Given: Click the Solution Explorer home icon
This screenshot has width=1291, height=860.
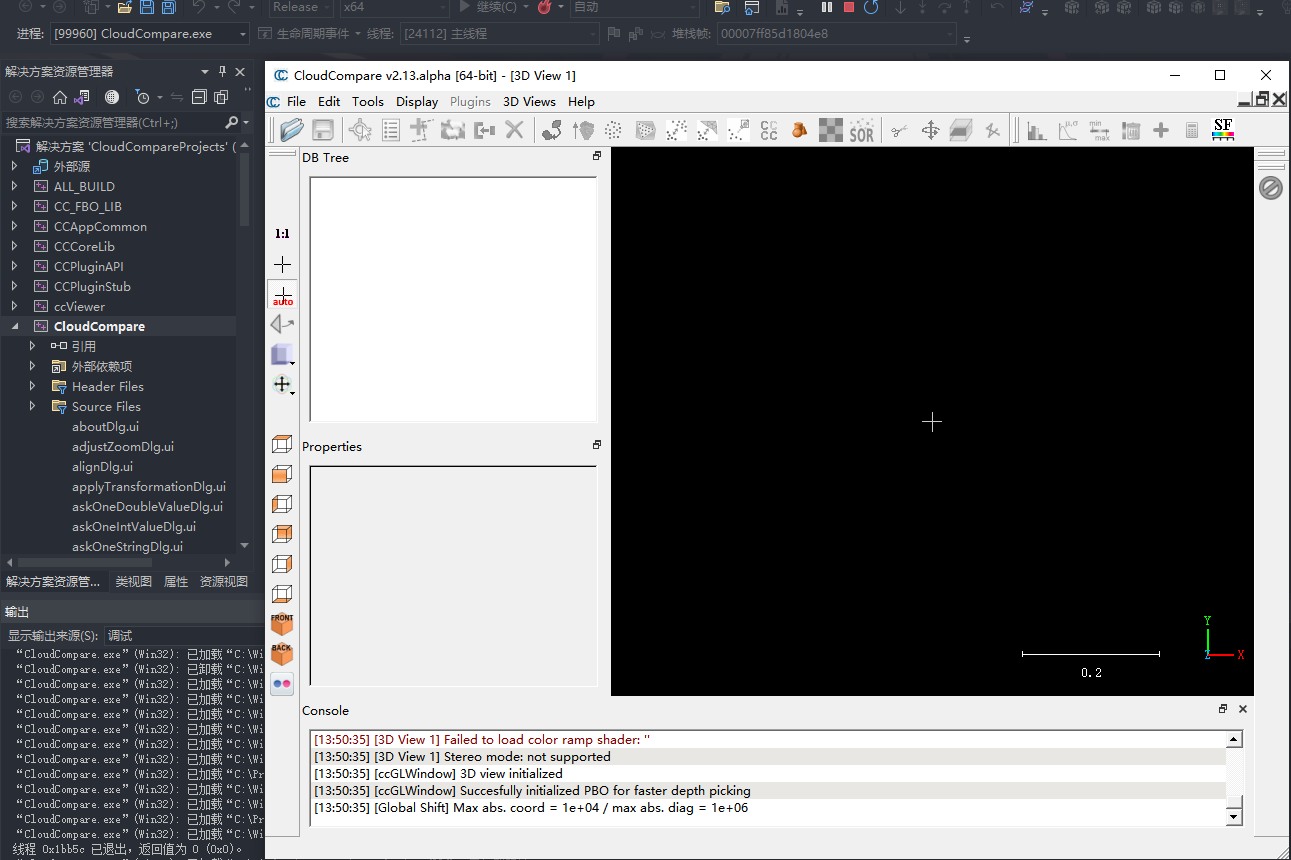Looking at the screenshot, I should point(60,97).
